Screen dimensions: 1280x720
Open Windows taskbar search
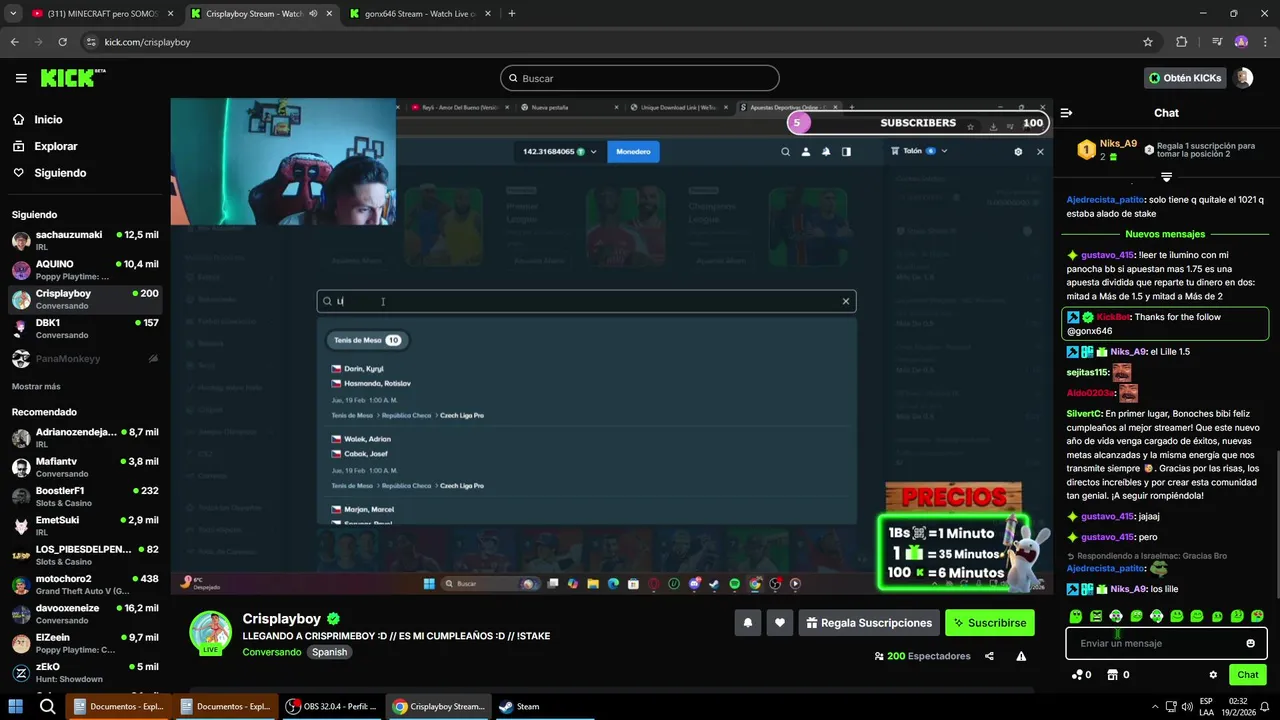pos(47,706)
